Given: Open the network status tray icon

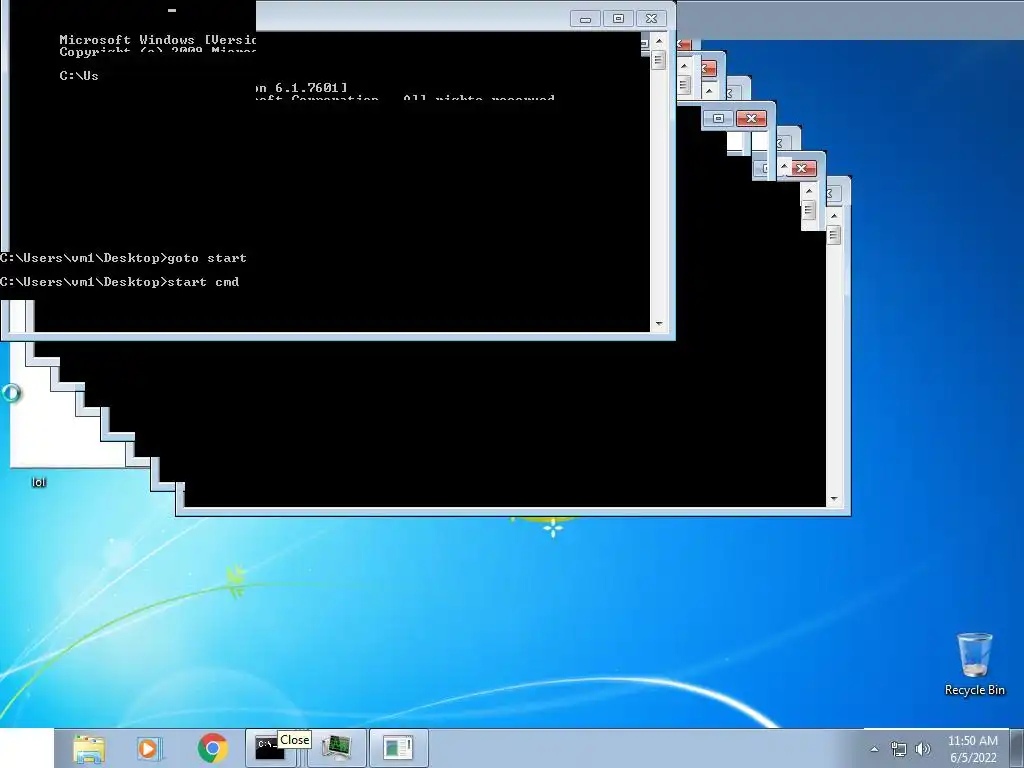Looking at the screenshot, I should (899, 749).
